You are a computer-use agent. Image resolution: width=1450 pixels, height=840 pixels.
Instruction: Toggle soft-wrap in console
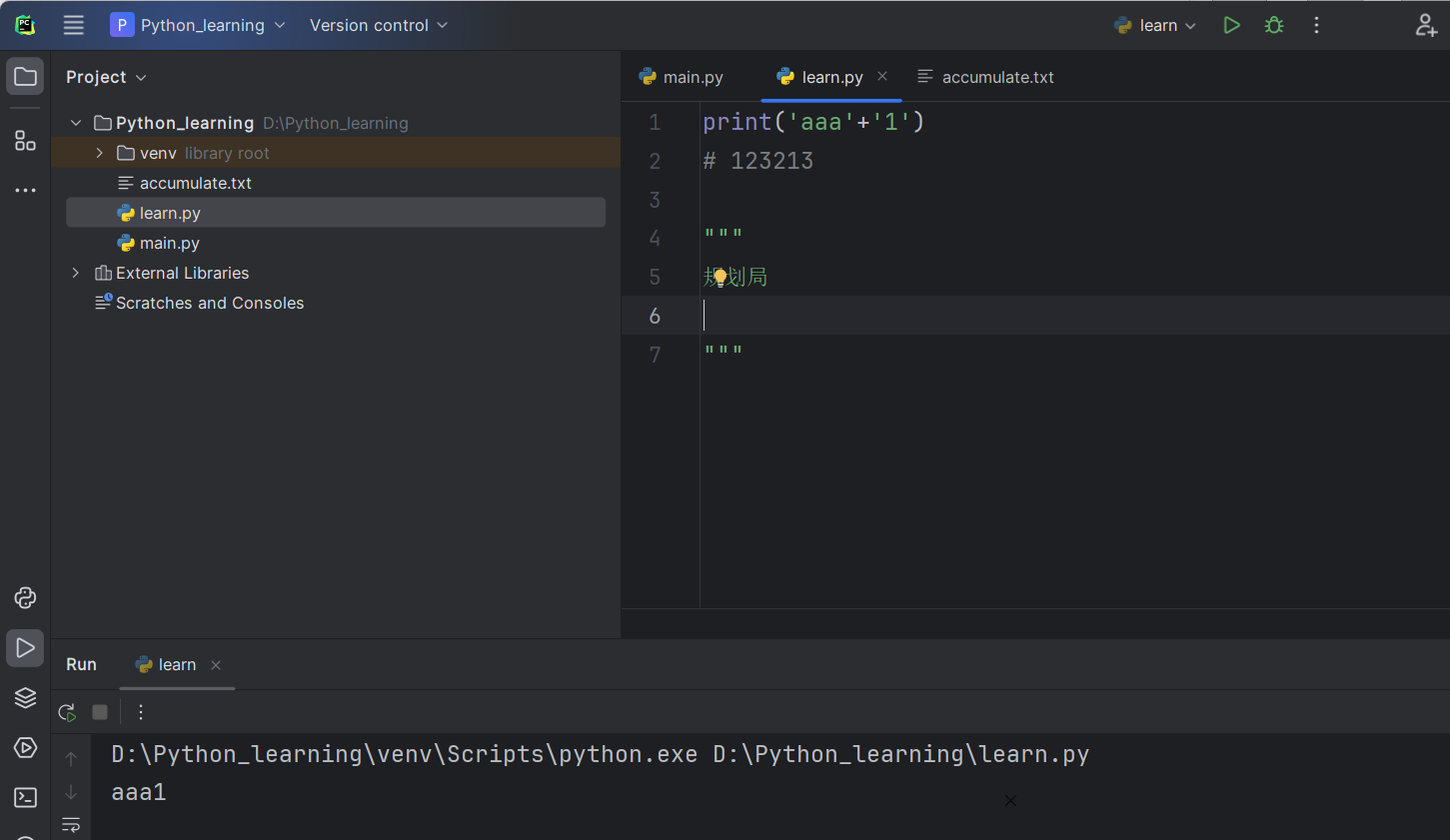pyautogui.click(x=71, y=825)
